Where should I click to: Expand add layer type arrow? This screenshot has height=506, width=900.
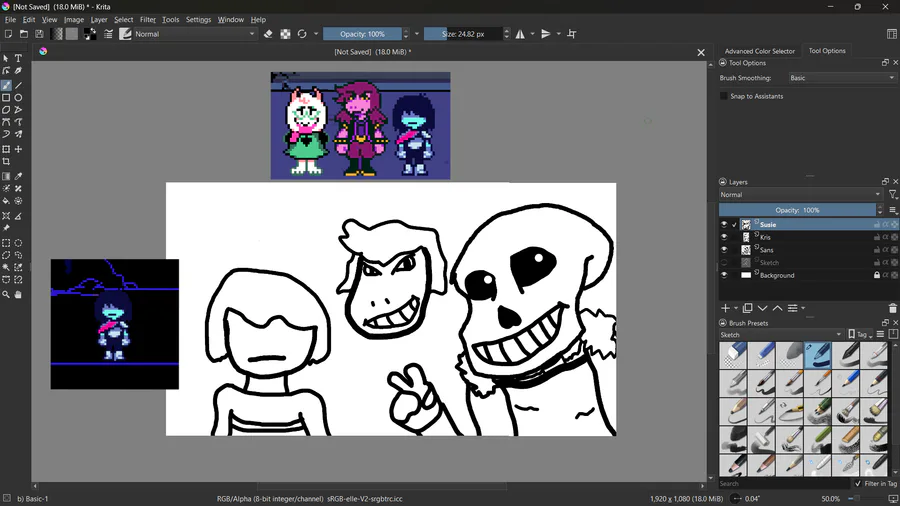tap(736, 309)
